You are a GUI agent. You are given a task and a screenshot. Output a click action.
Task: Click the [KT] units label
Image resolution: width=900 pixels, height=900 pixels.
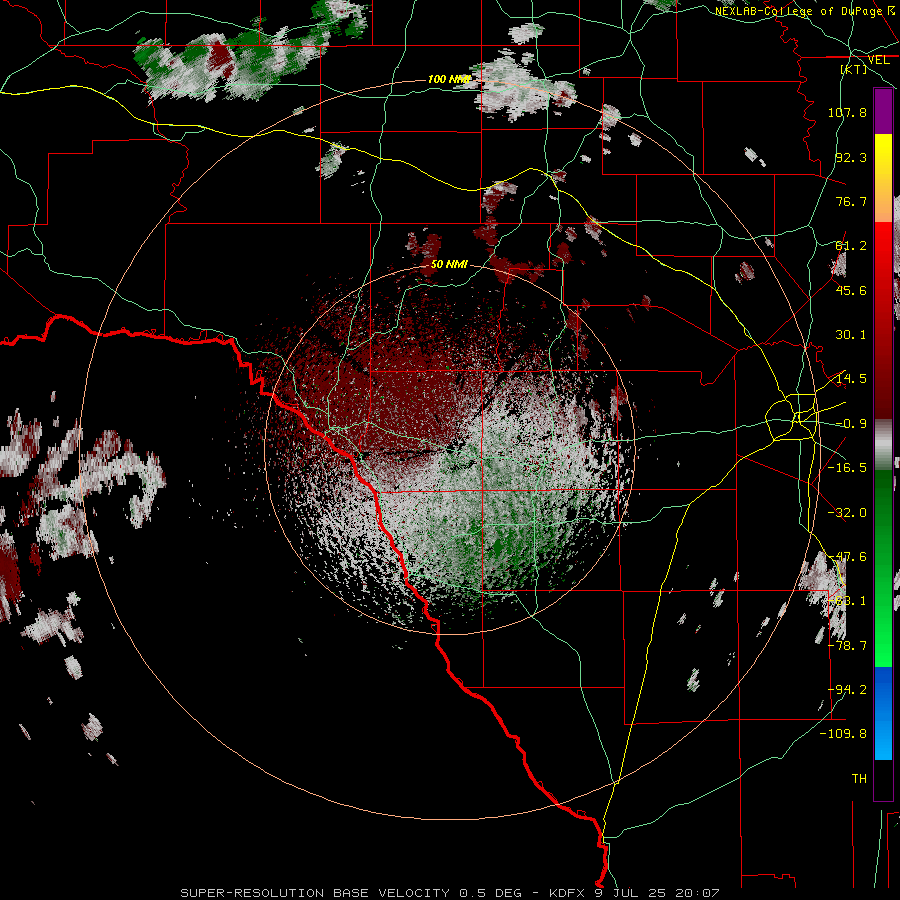(854, 69)
